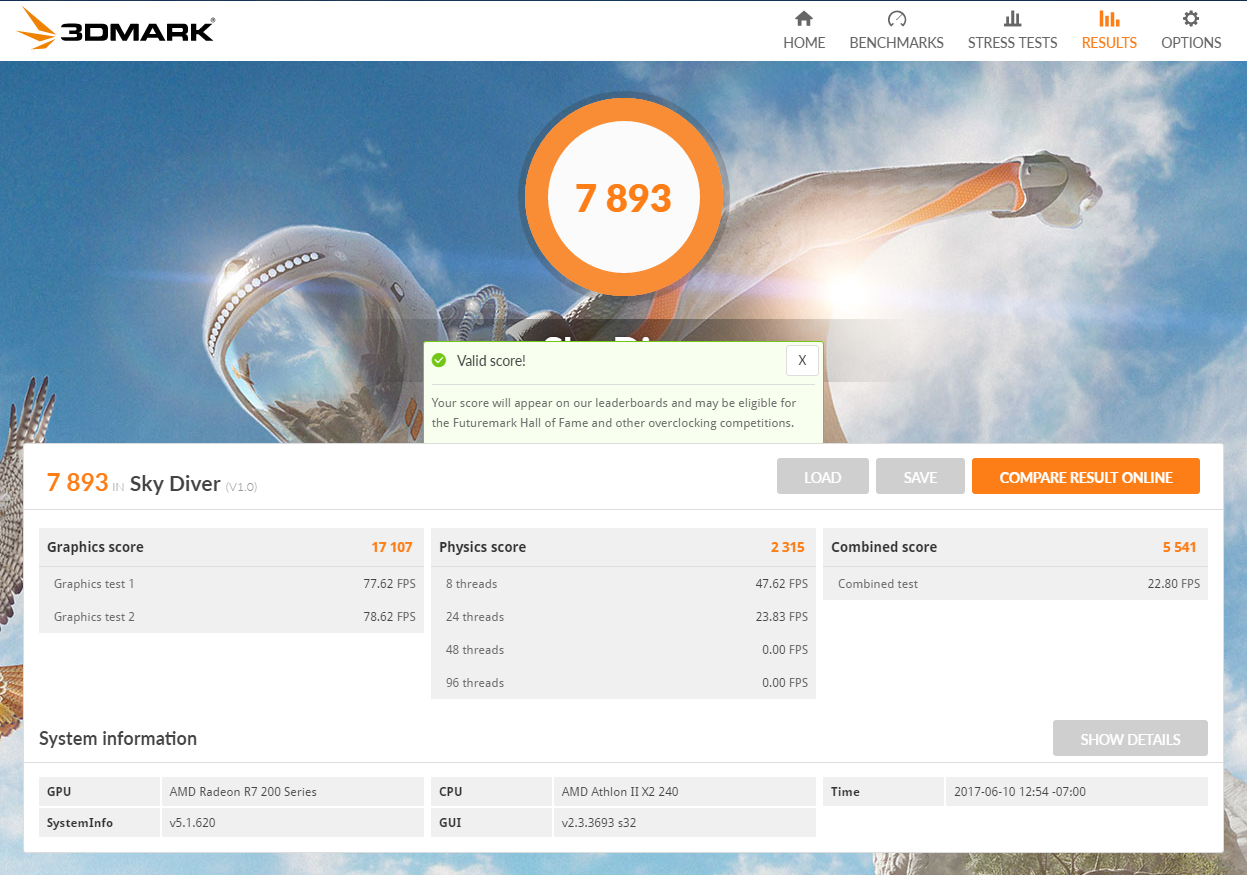This screenshot has width=1247, height=875.
Task: Click the SHOW DETAILS button
Action: pyautogui.click(x=1130, y=739)
